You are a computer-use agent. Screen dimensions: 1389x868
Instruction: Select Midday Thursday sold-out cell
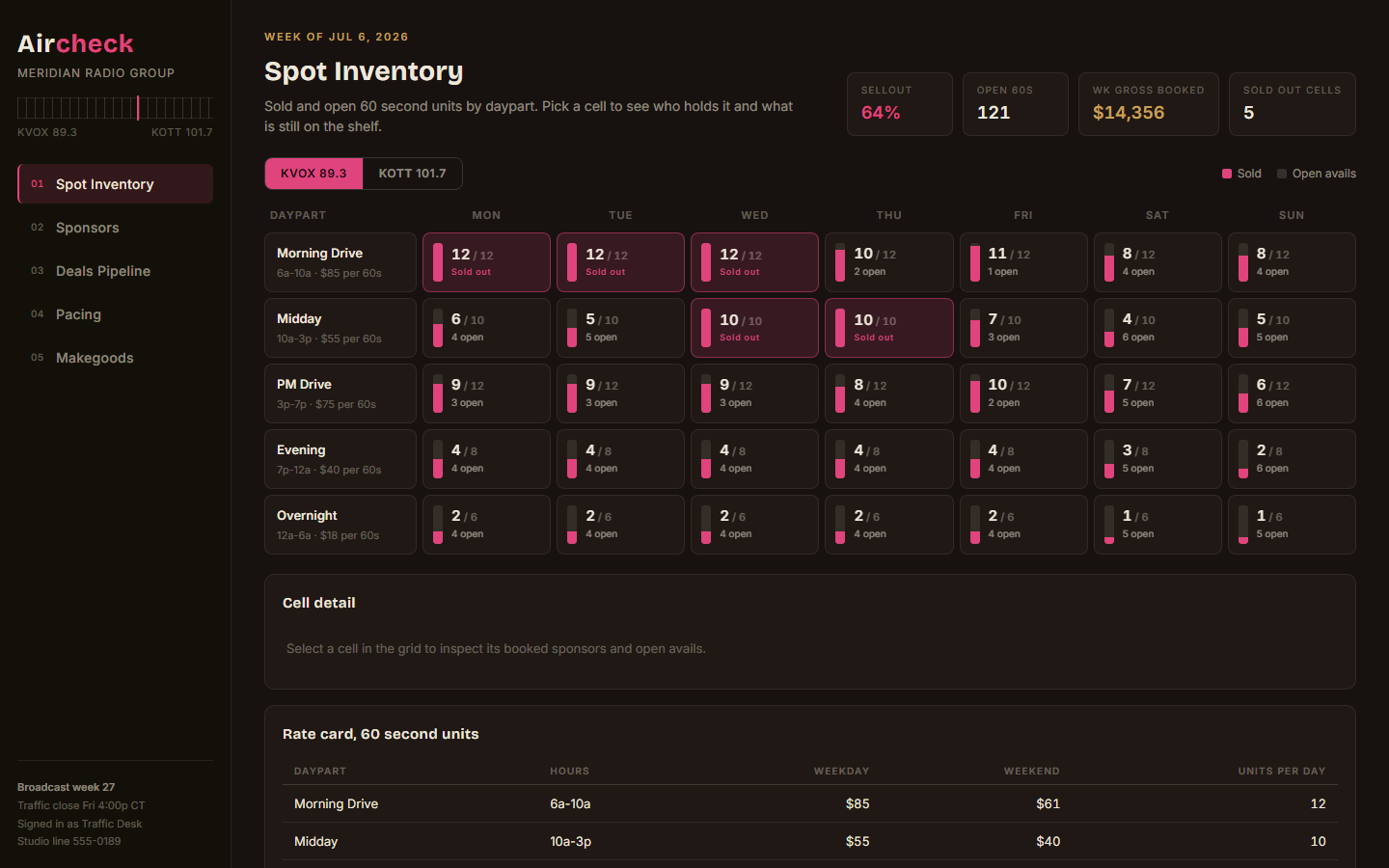tap(888, 328)
